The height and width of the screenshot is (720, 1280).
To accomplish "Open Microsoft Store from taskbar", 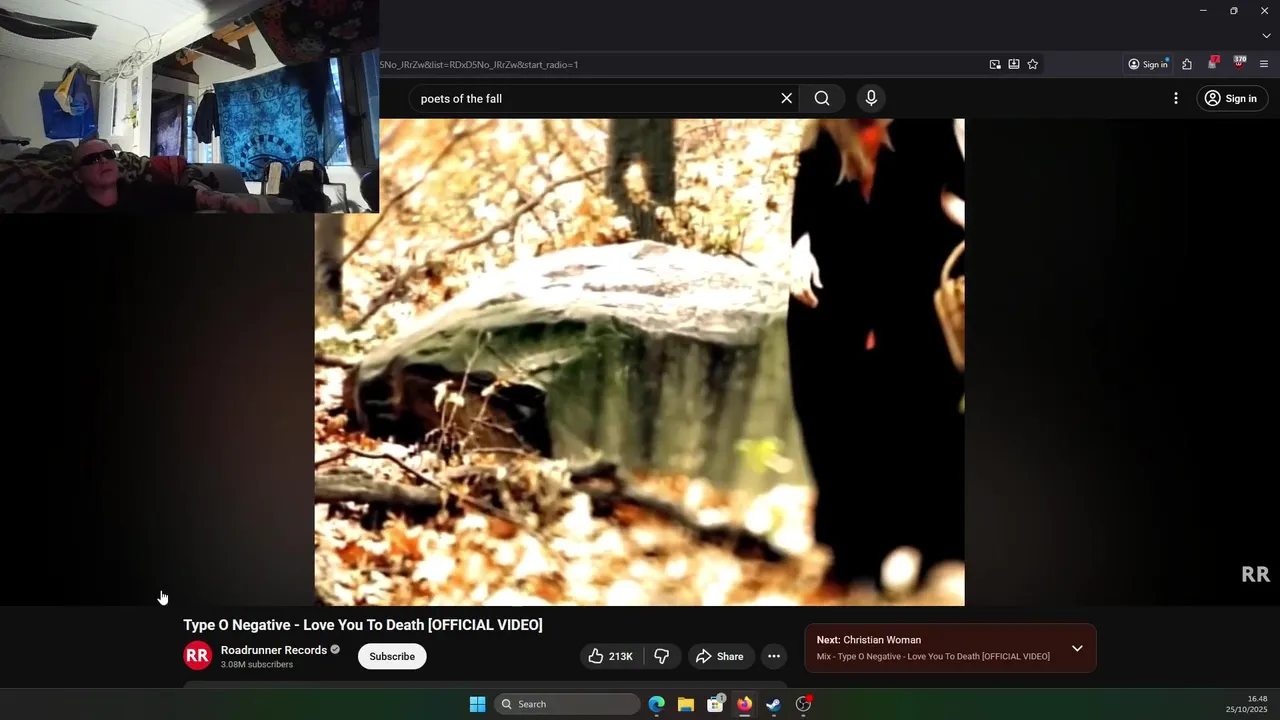I will pyautogui.click(x=715, y=704).
